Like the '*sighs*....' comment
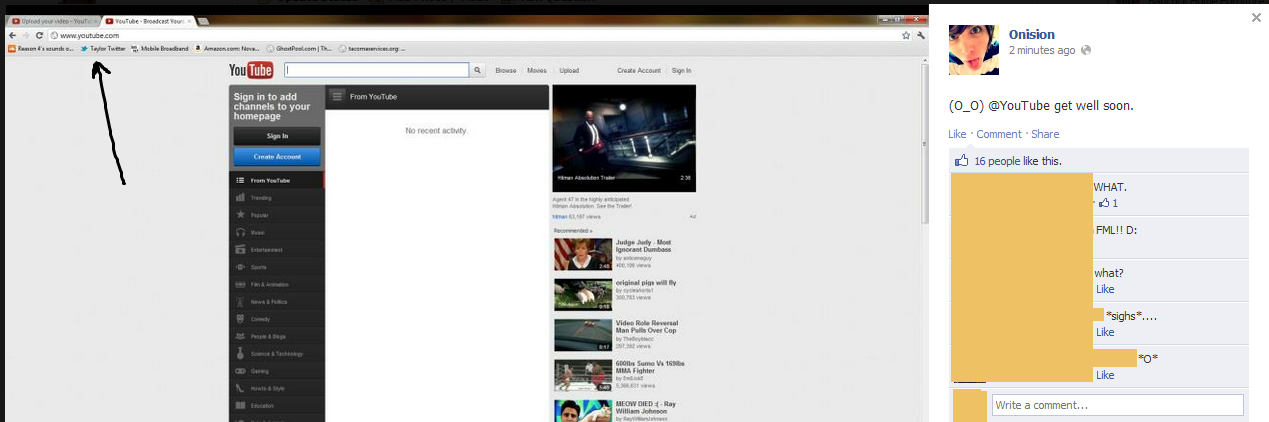The height and width of the screenshot is (422, 1269). [1105, 332]
